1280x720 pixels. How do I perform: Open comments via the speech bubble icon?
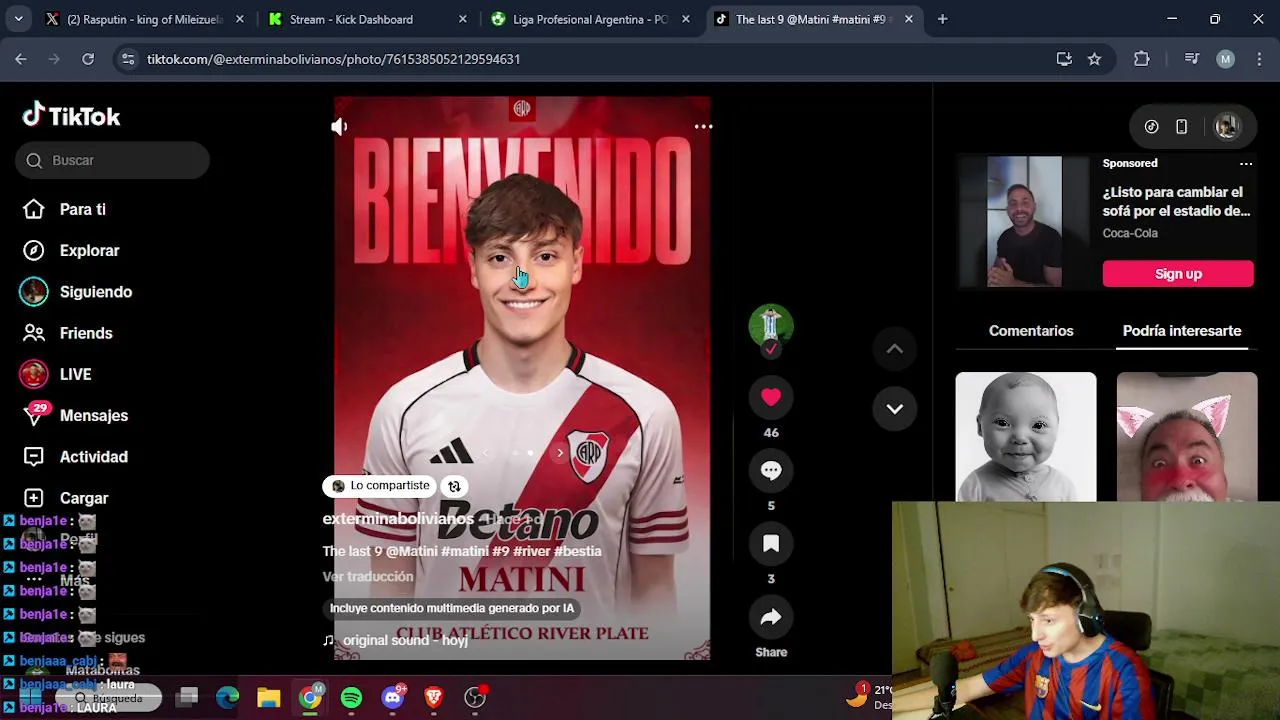(771, 470)
